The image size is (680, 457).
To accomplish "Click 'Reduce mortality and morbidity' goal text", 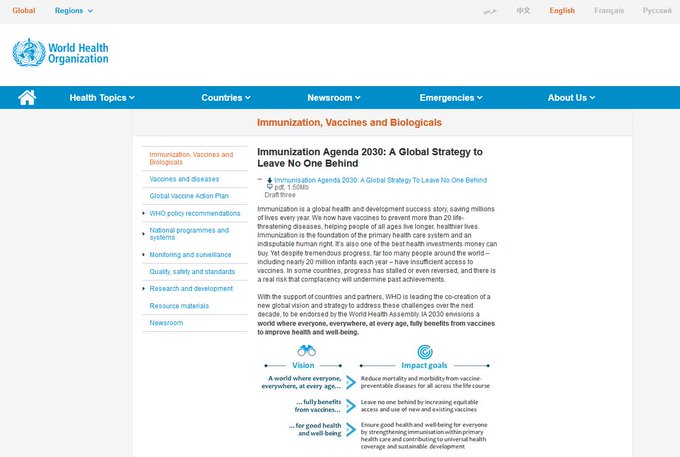I will [x=425, y=382].
